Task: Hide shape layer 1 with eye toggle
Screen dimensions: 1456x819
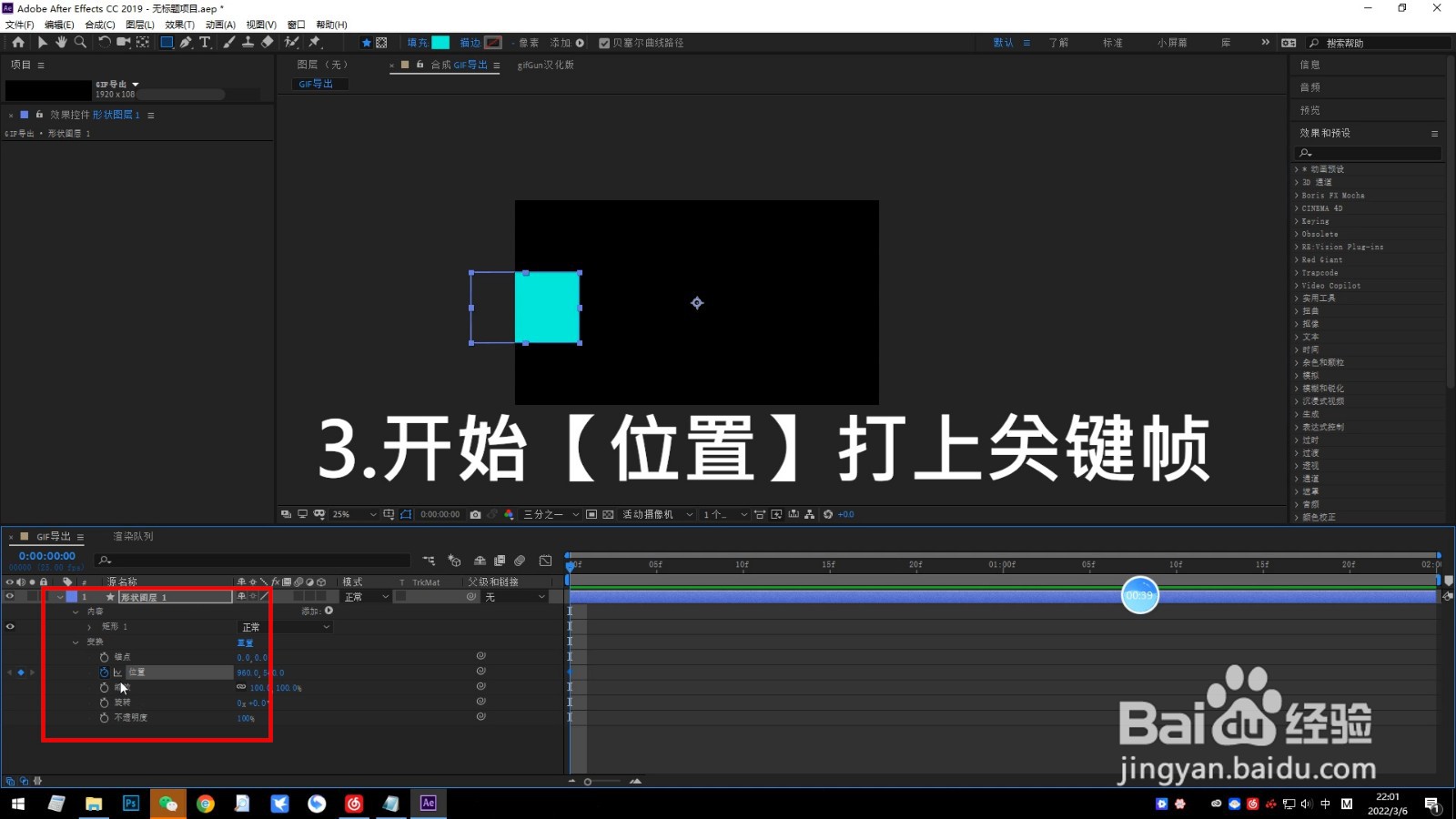Action: pos(10,597)
